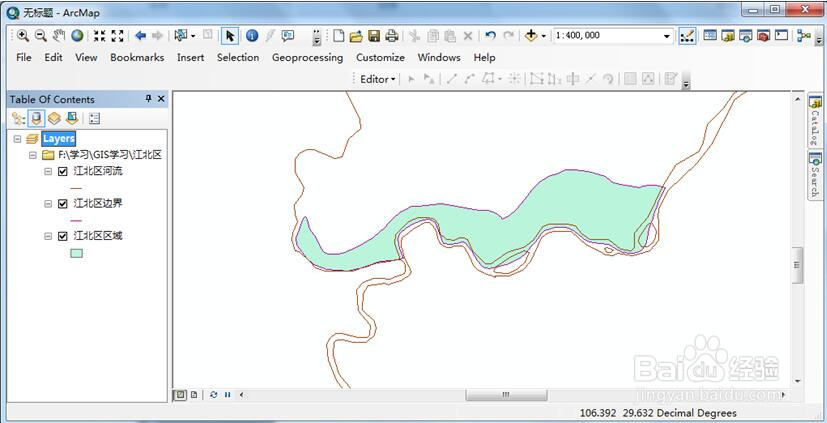Open a map document
This screenshot has width=827, height=423.
[x=356, y=36]
